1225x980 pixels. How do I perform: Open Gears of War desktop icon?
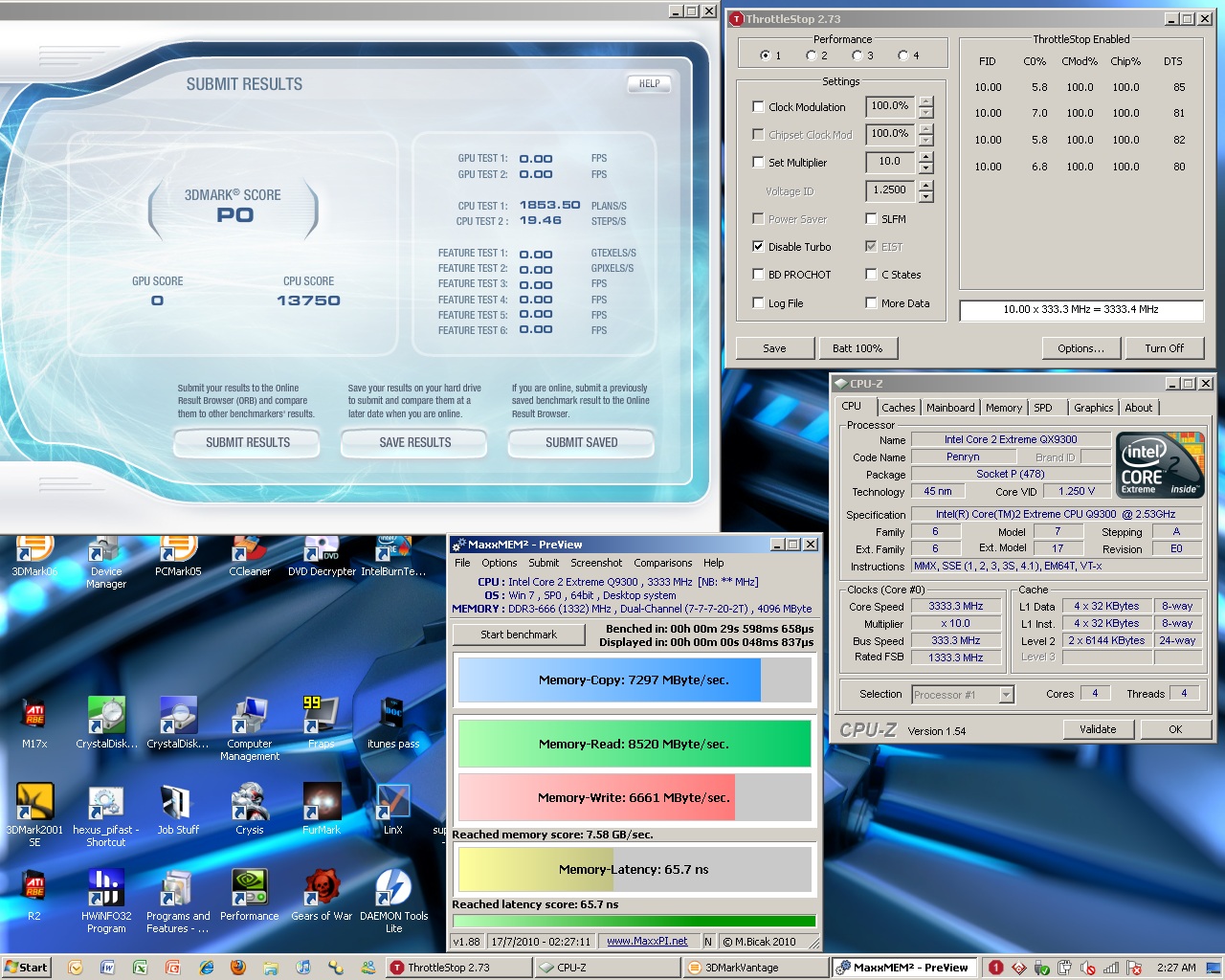(322, 888)
